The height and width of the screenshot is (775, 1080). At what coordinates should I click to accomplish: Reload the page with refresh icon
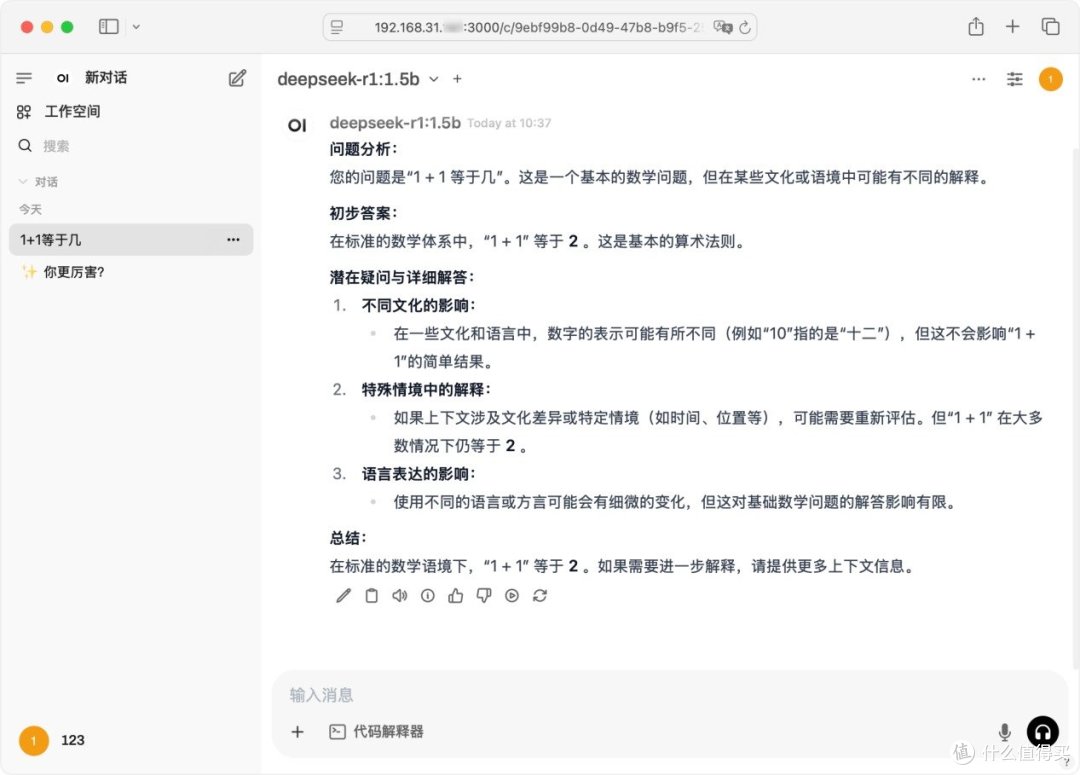(745, 27)
